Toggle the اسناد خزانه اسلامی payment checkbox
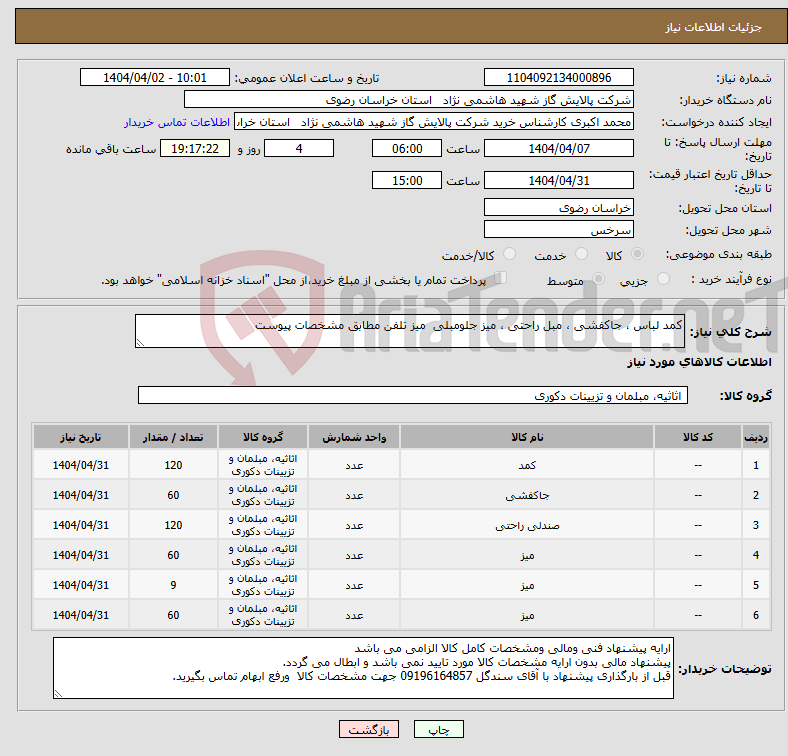This screenshot has width=788, height=756. [501, 277]
